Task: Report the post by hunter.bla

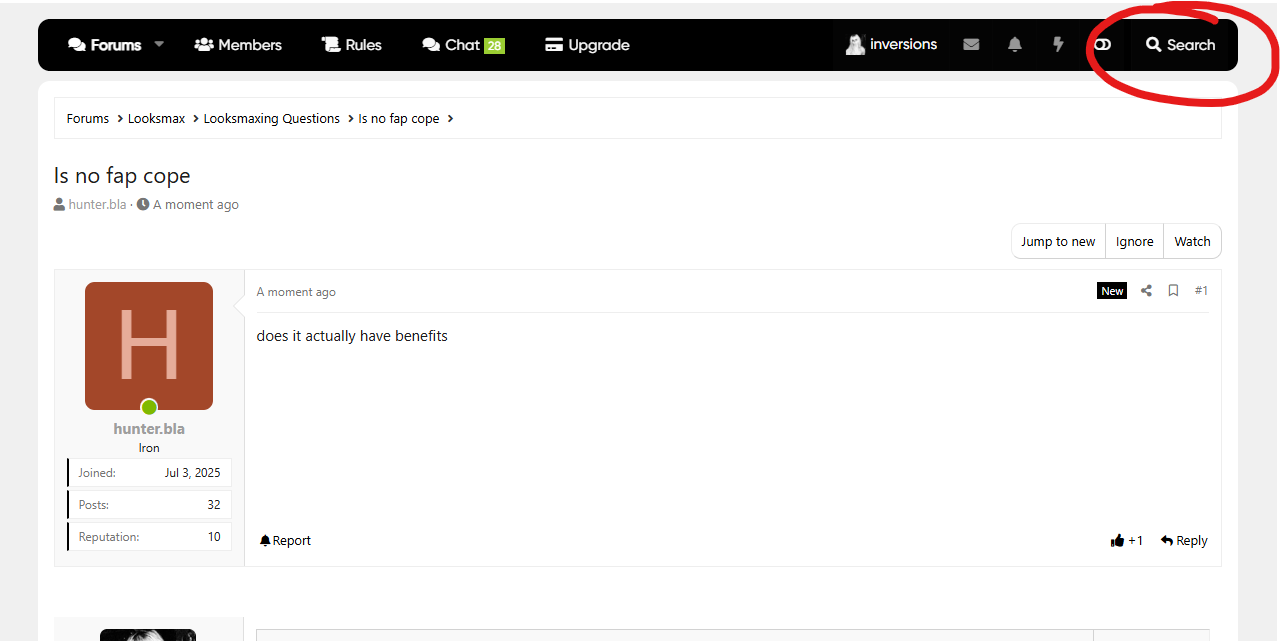Action: [285, 540]
